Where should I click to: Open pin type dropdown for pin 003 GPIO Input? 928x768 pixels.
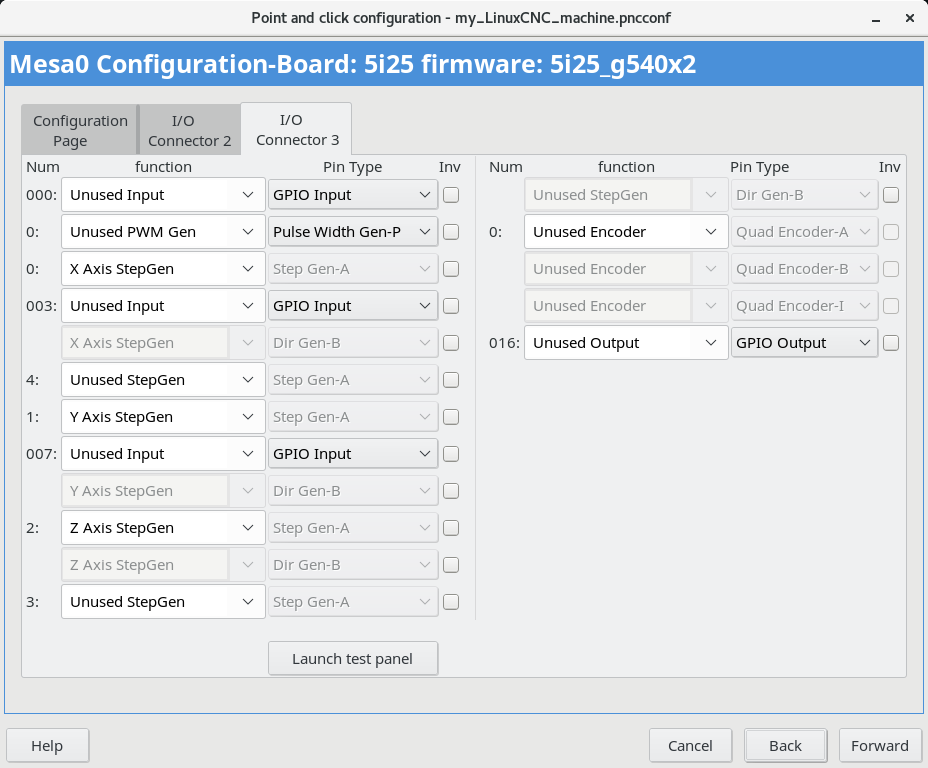point(353,306)
